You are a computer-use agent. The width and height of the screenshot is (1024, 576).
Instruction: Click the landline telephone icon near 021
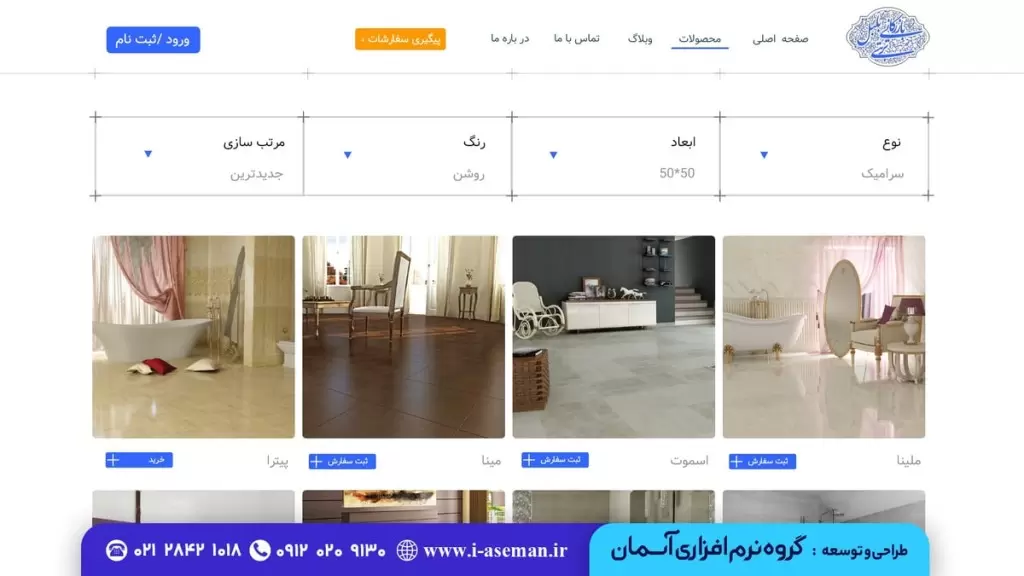click(116, 550)
